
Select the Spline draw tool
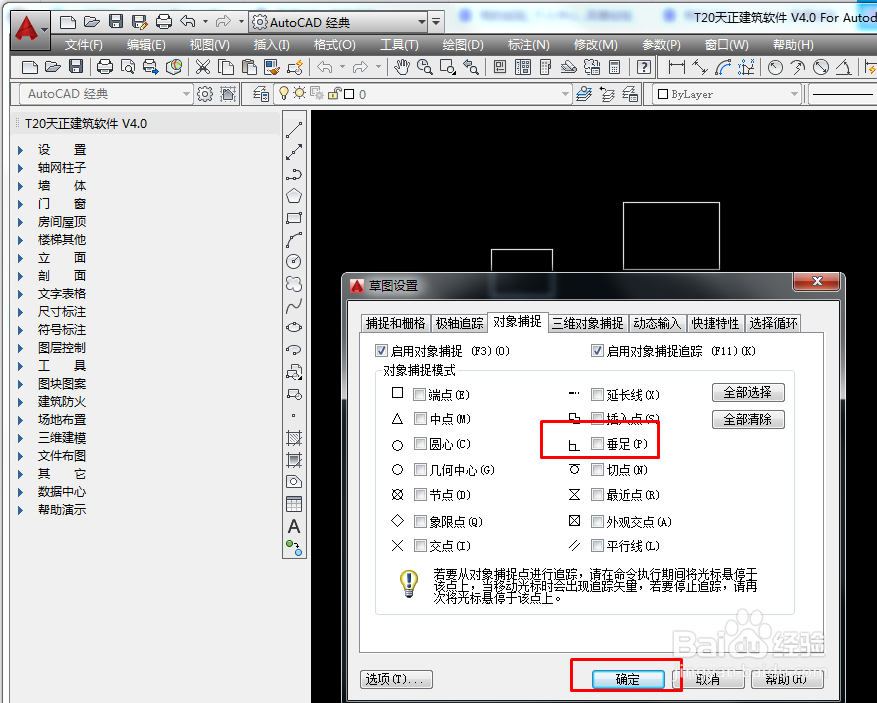pyautogui.click(x=294, y=305)
